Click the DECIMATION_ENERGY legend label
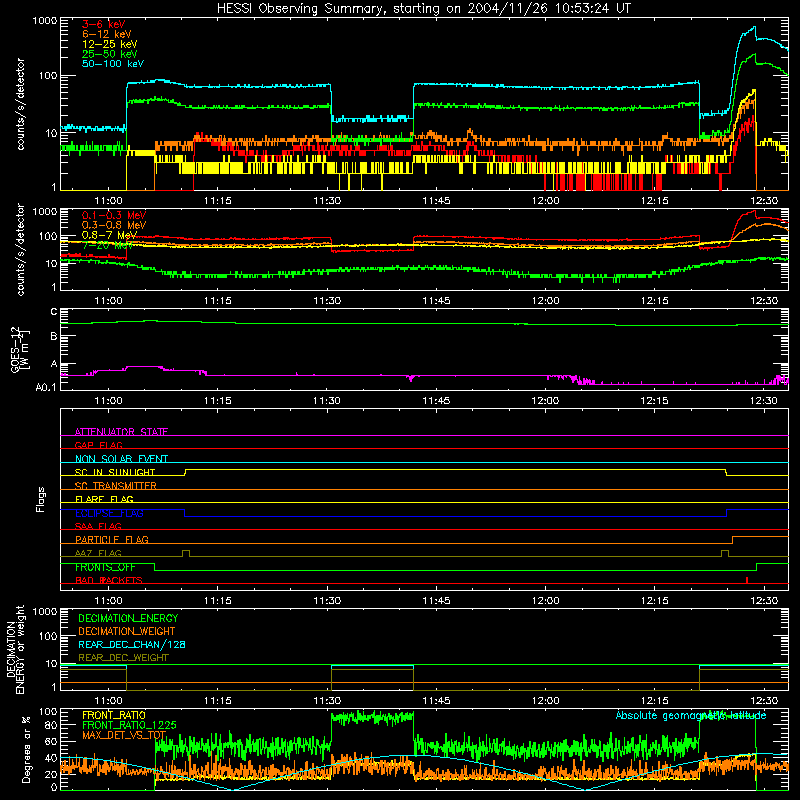The image size is (800, 800). (128, 618)
